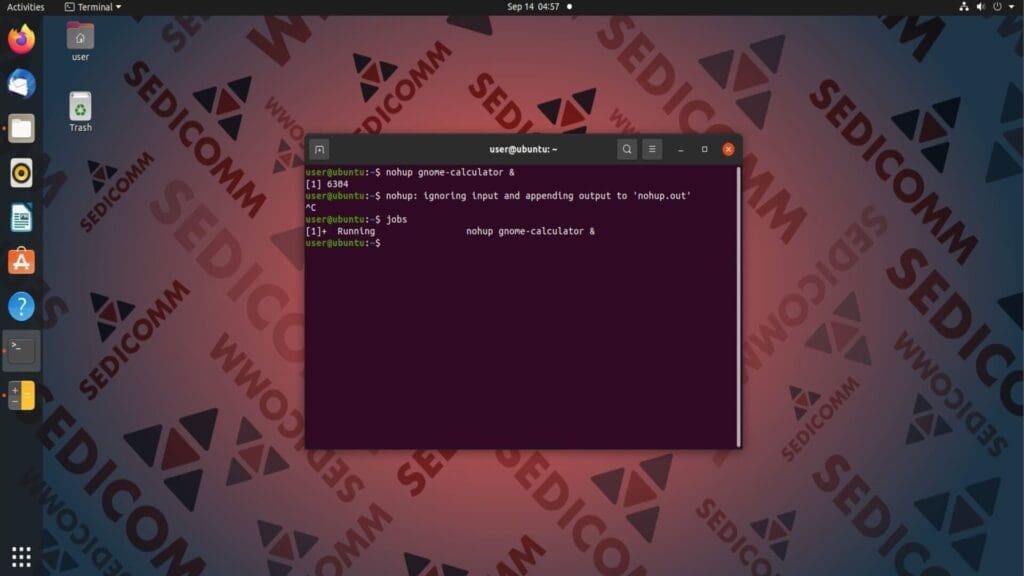Open Ubuntu Software store in dock
This screenshot has width=1024, height=576.
tap(21, 261)
